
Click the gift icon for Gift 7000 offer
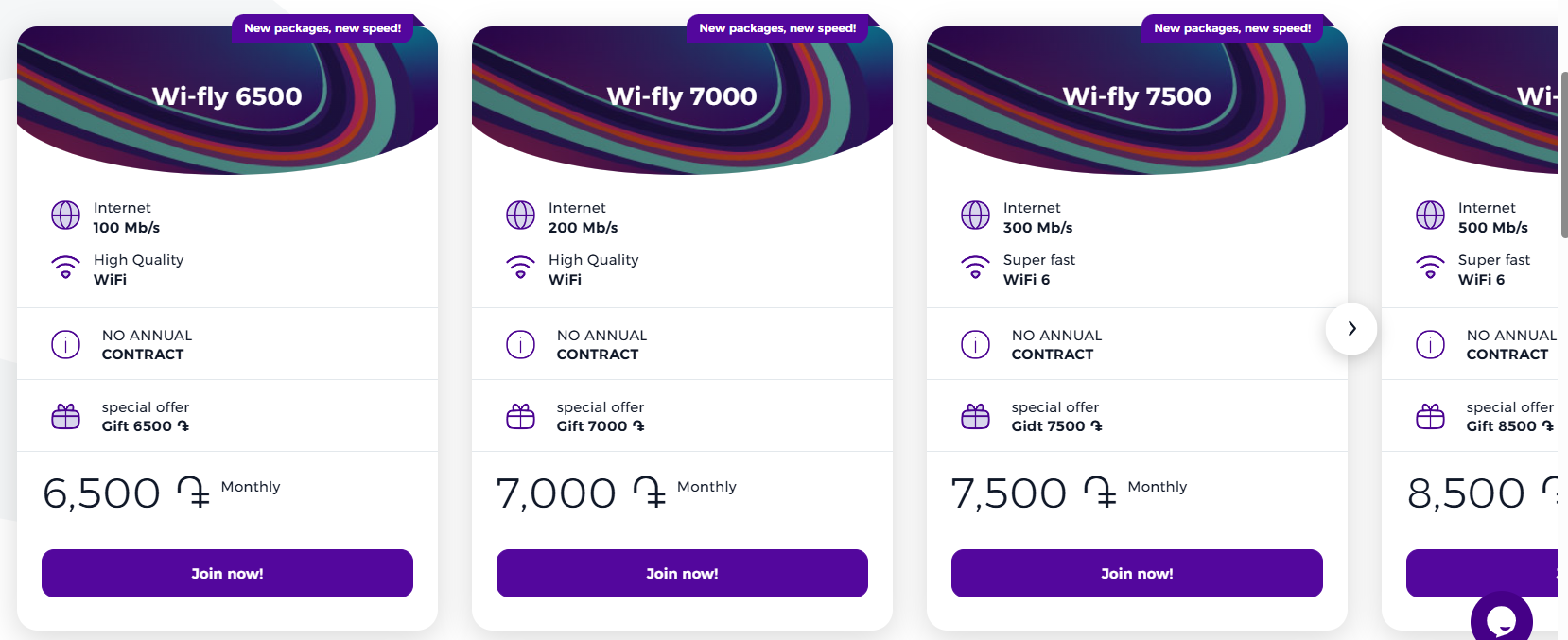pos(520,416)
